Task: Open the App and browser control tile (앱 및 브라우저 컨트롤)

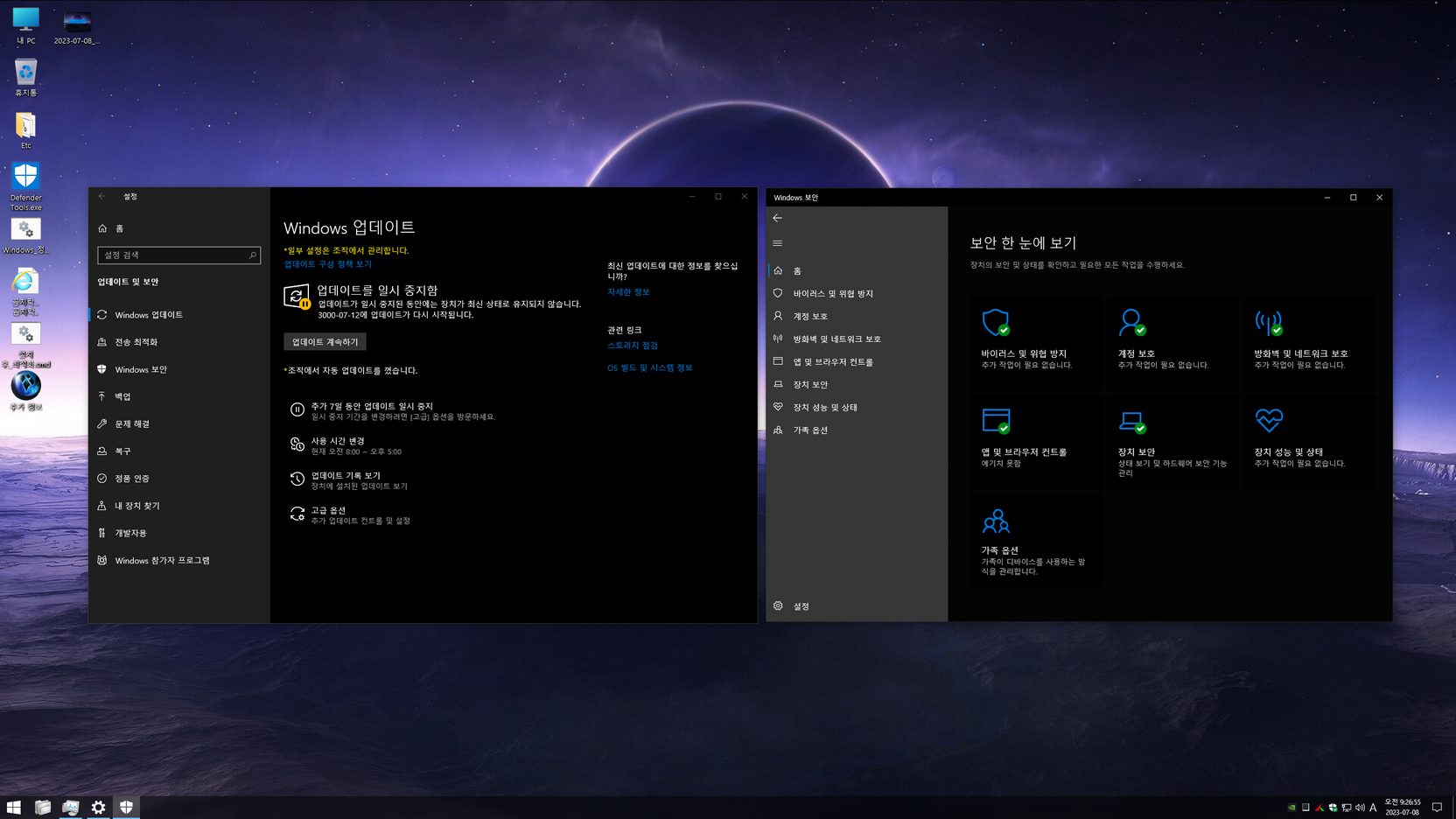Action: [1035, 442]
